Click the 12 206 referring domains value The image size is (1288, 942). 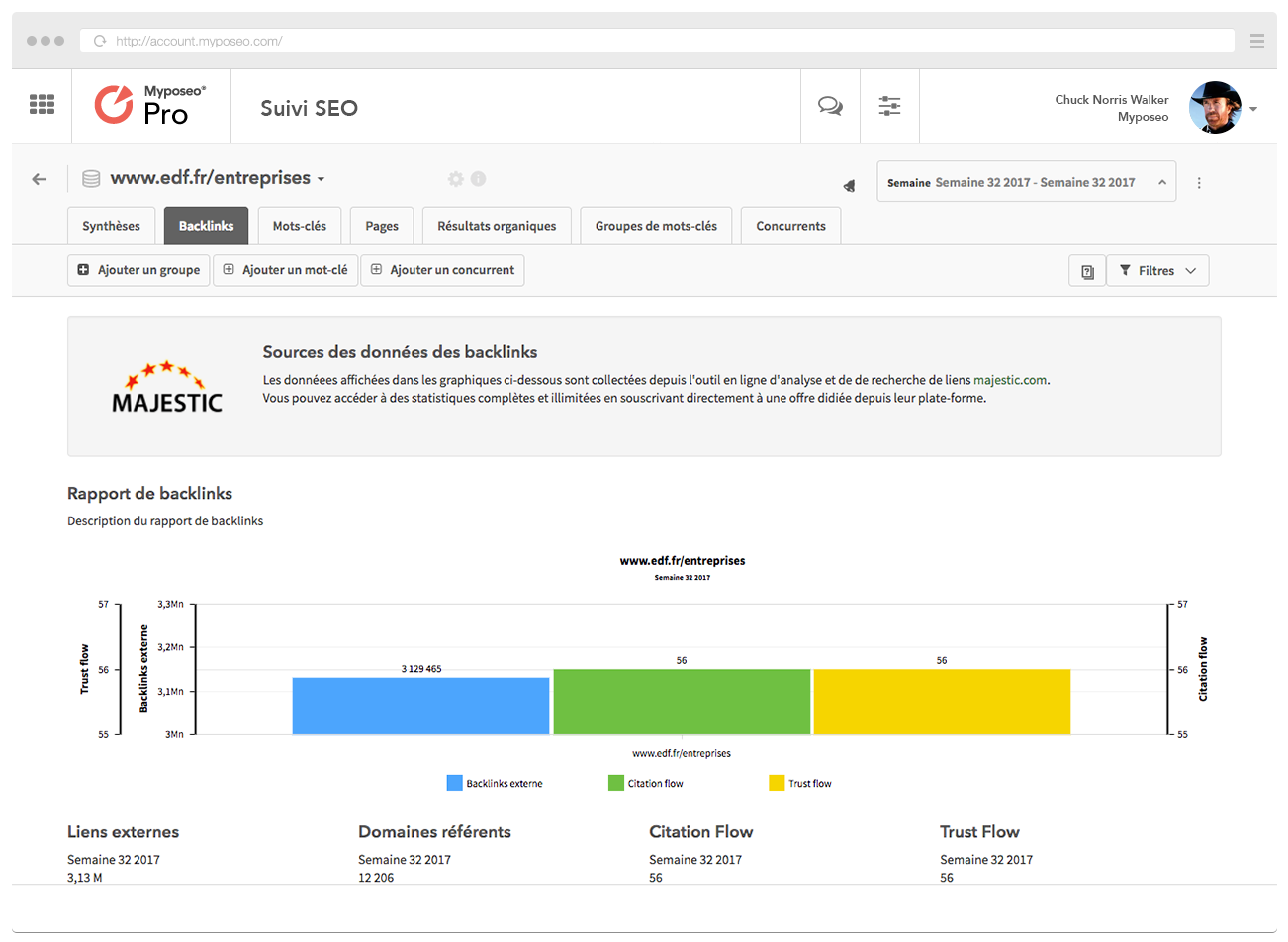click(x=376, y=878)
